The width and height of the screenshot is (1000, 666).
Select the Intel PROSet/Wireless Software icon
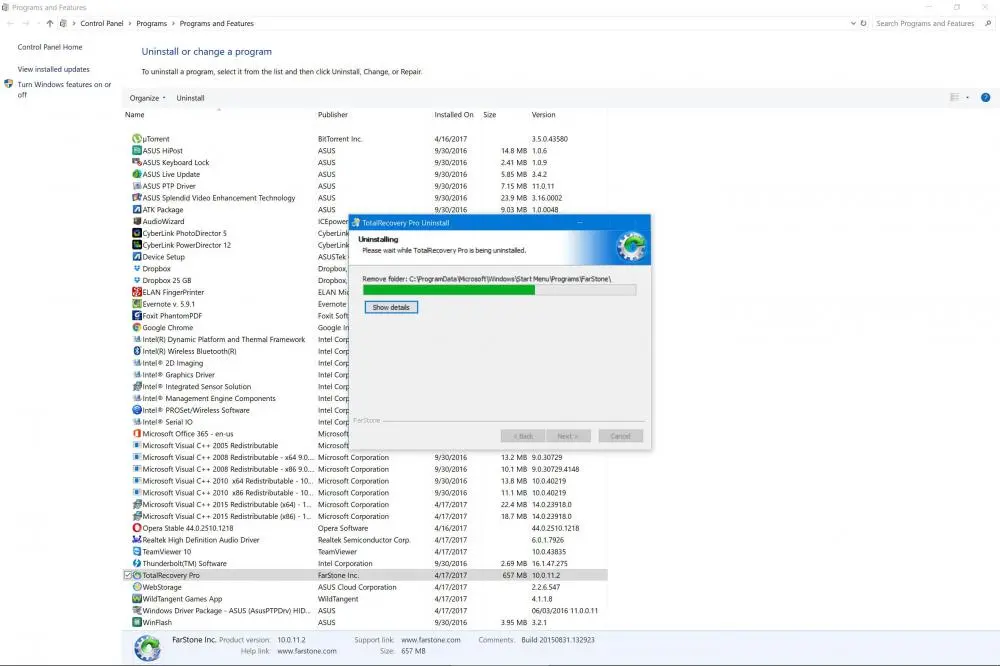point(136,410)
